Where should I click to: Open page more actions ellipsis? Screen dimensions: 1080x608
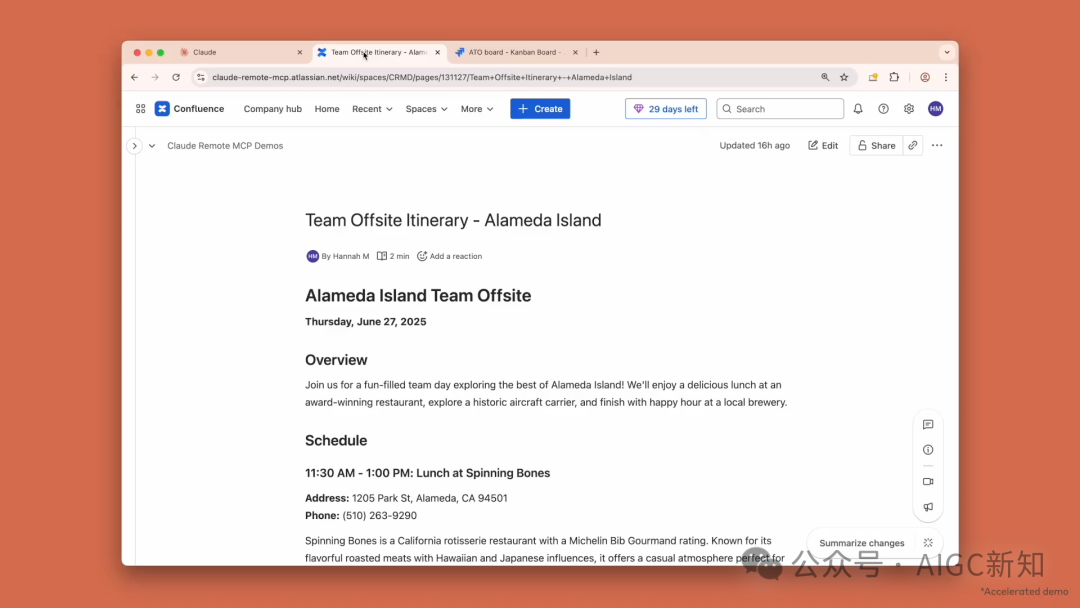(x=937, y=145)
